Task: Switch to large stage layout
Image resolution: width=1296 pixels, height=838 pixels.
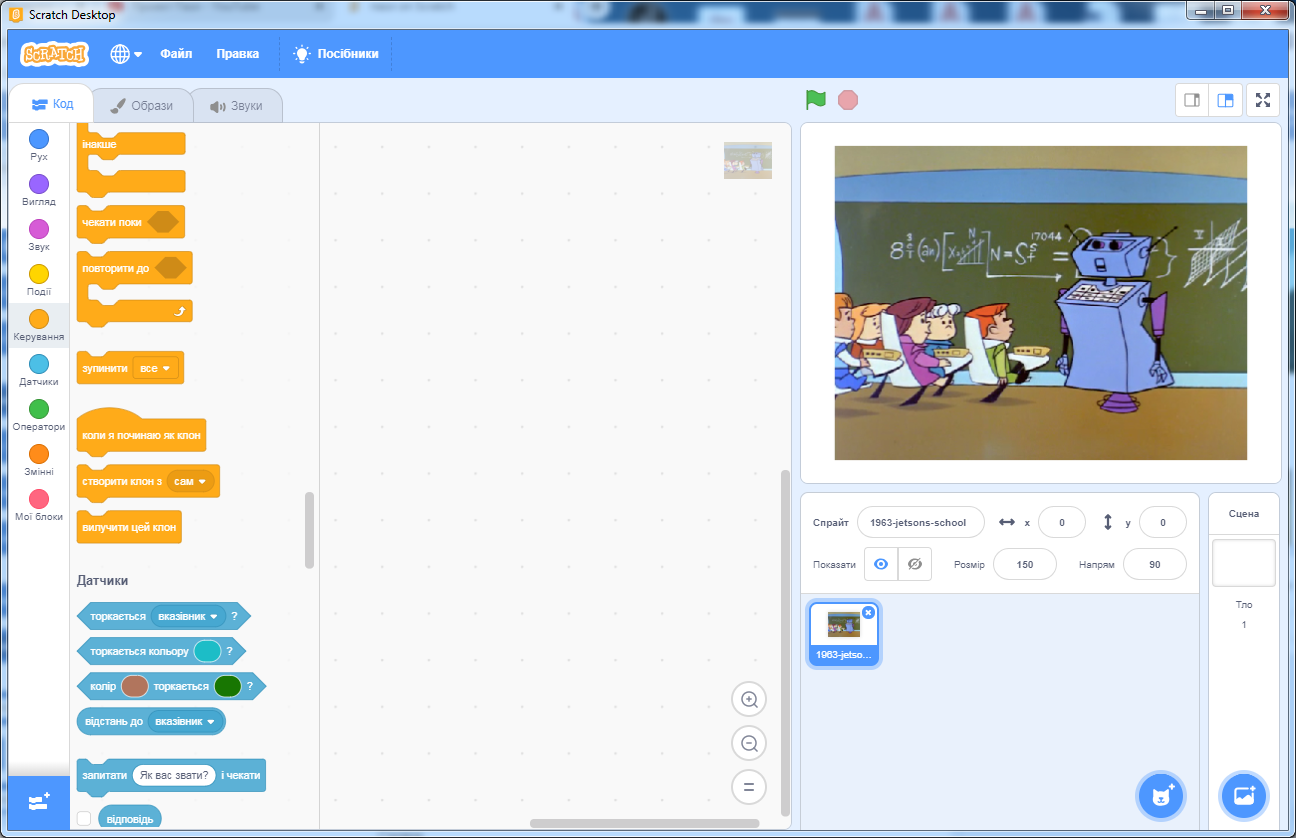Action: (1225, 100)
